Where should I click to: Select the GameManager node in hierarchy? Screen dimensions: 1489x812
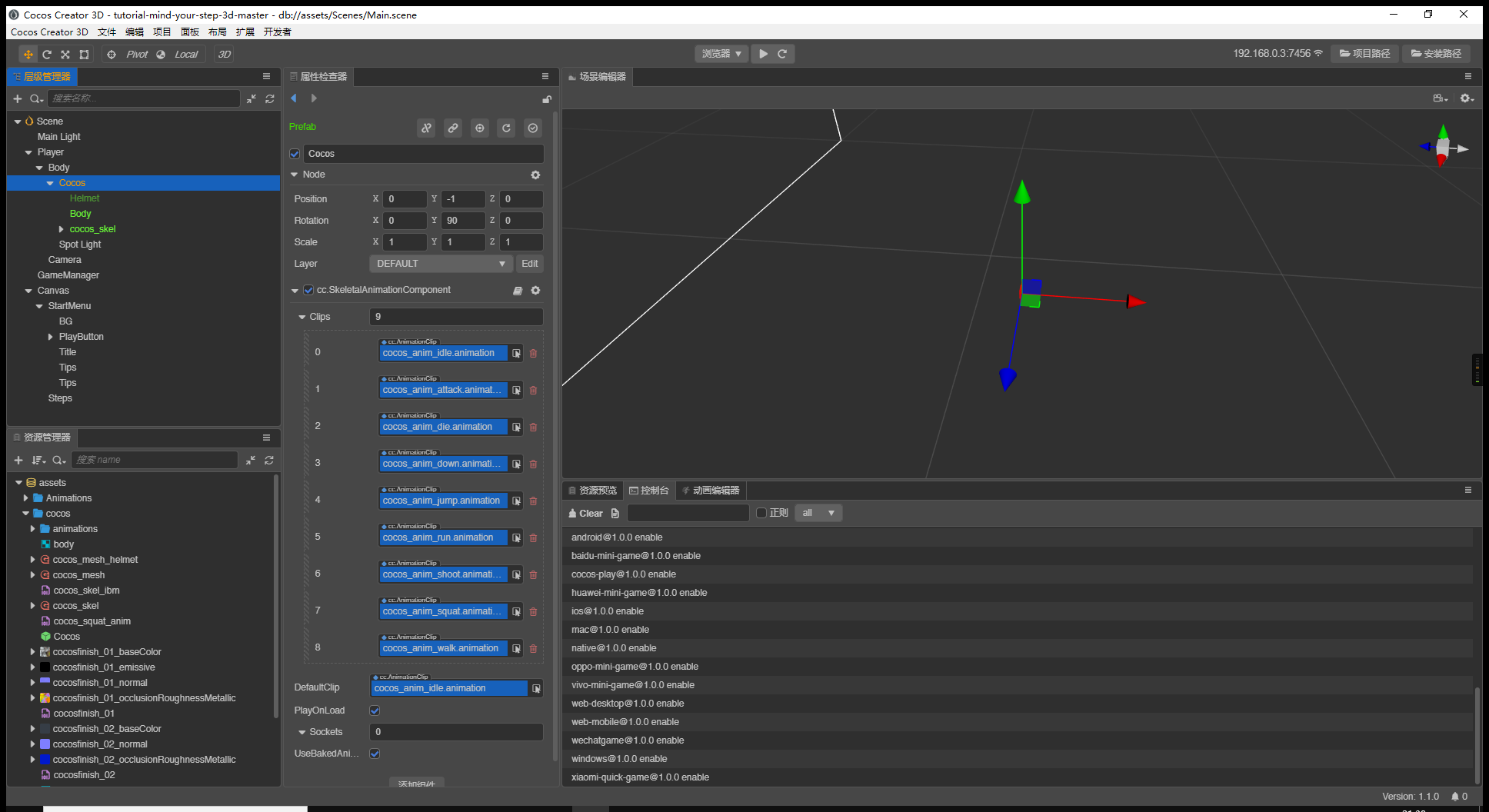pos(68,275)
